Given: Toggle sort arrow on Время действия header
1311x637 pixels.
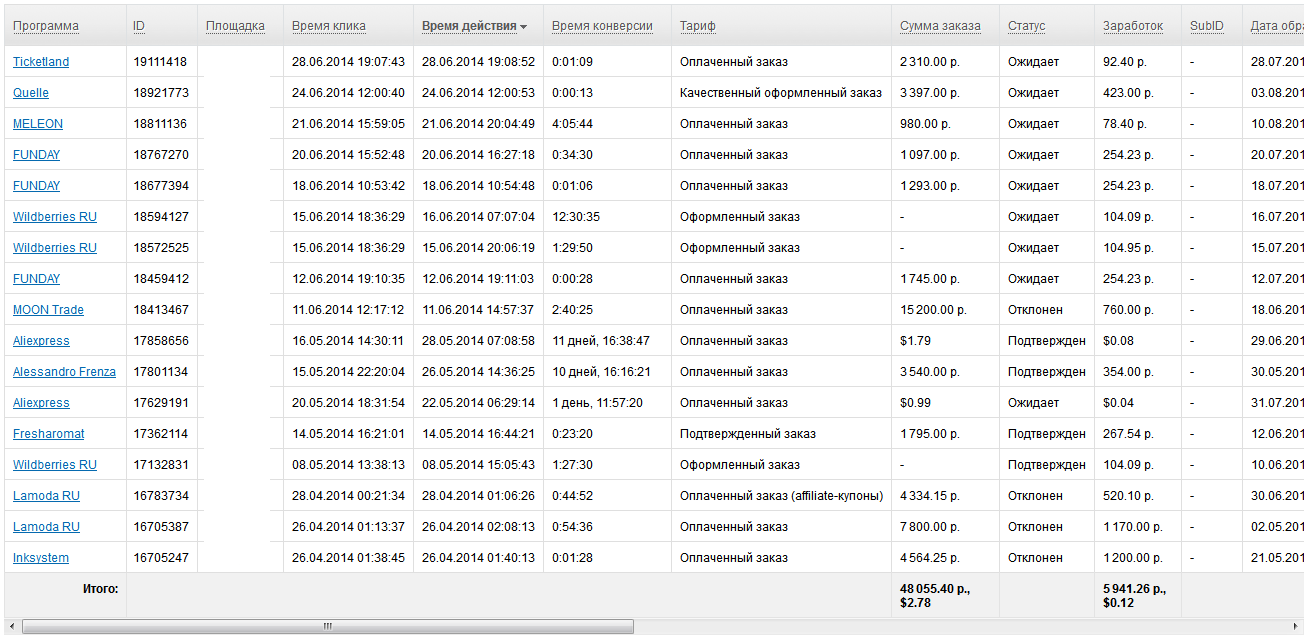Looking at the screenshot, I should [x=523, y=27].
